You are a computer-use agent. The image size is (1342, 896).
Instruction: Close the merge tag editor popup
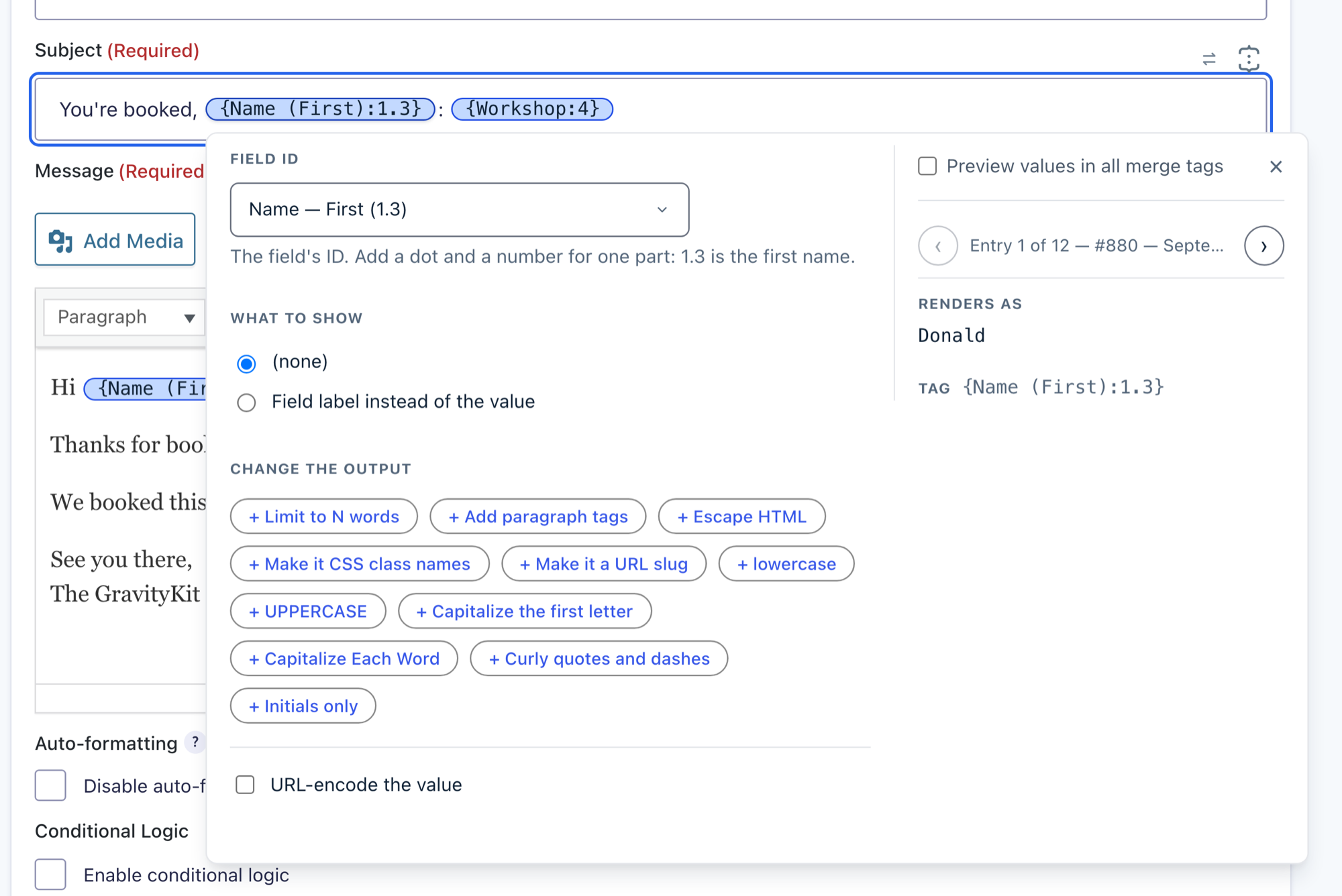pos(1276,167)
